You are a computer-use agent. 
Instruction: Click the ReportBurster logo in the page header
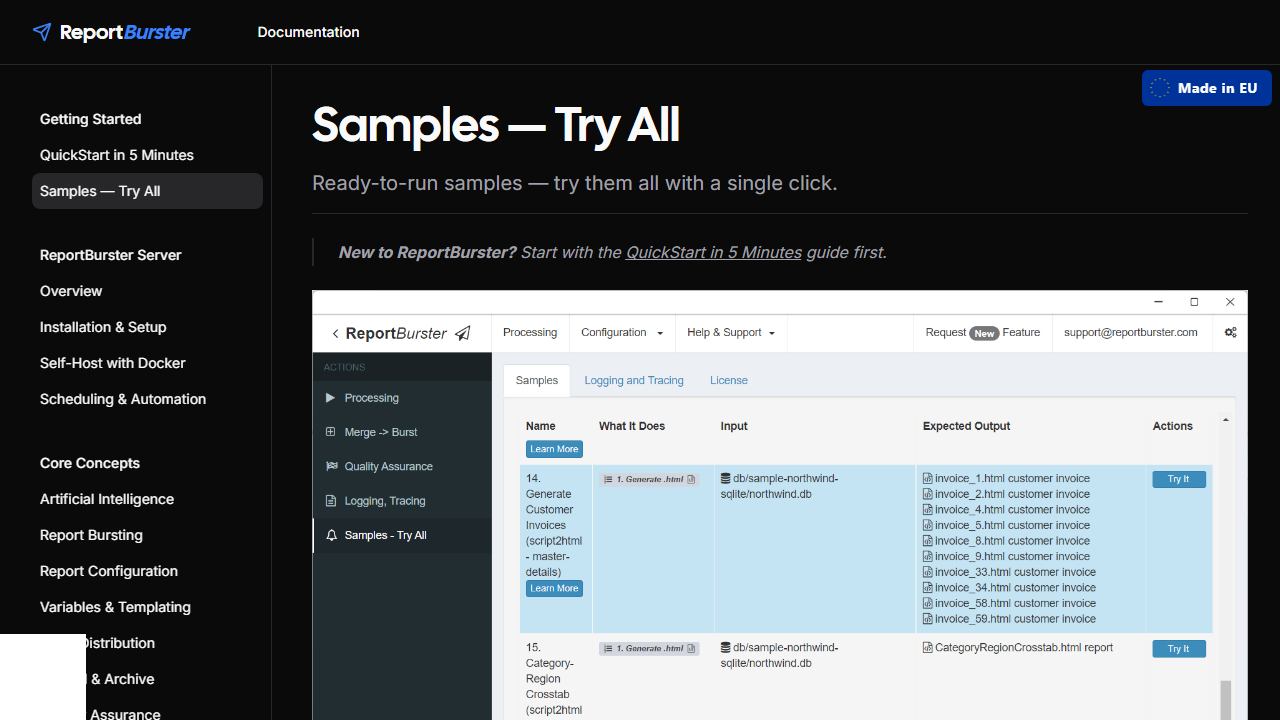(111, 32)
